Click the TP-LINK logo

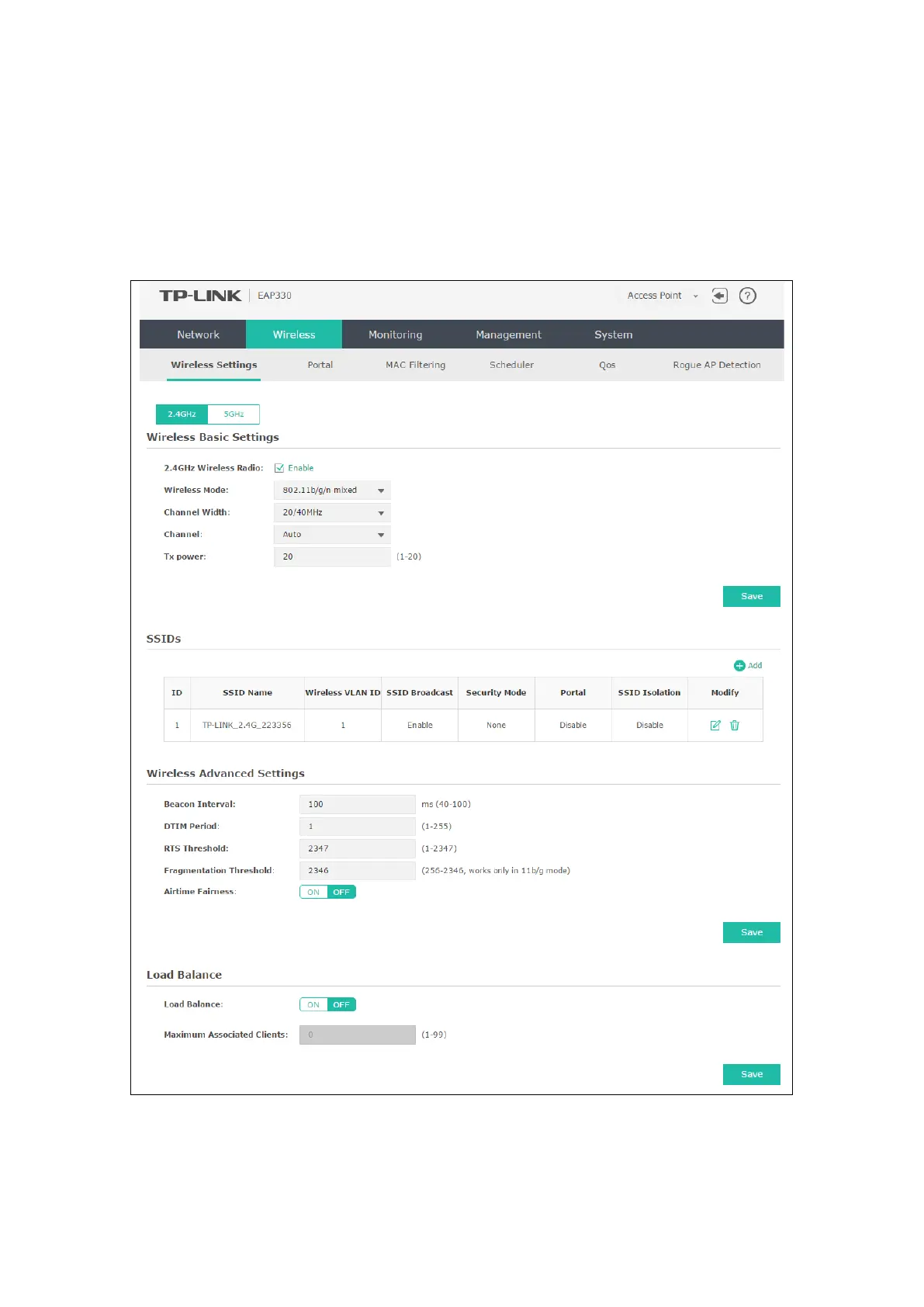(x=200, y=296)
